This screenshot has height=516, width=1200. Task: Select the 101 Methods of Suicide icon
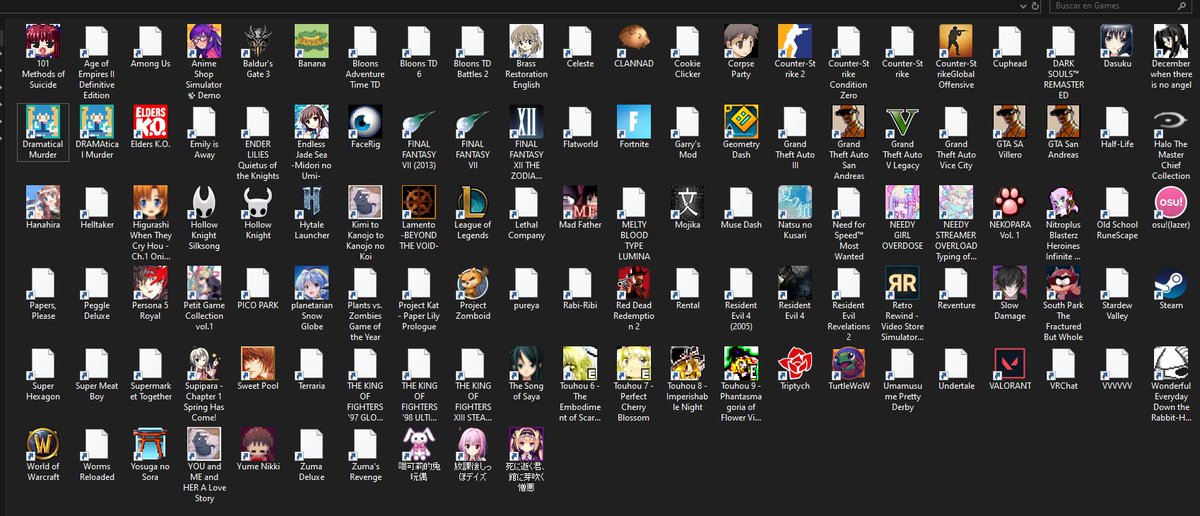(43, 40)
